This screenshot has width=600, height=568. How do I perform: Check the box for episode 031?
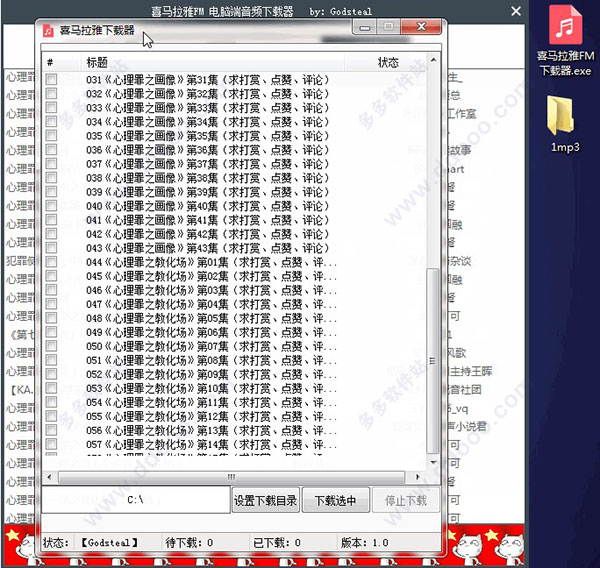pos(51,79)
